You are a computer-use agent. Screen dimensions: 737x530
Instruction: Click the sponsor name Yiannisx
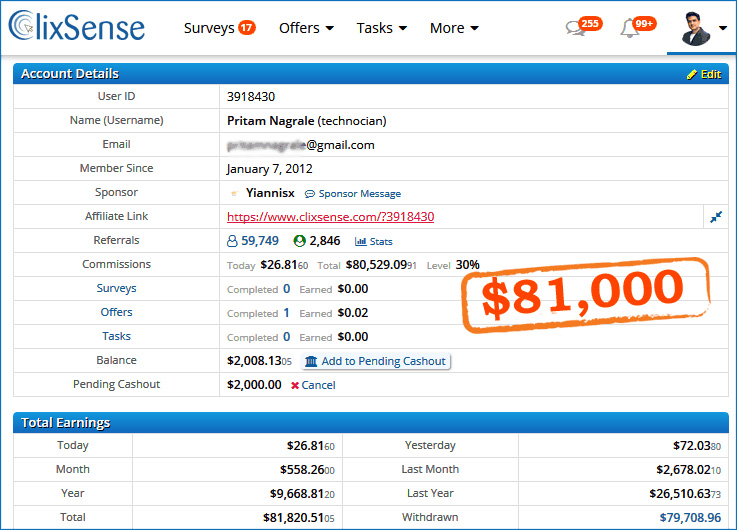point(270,193)
